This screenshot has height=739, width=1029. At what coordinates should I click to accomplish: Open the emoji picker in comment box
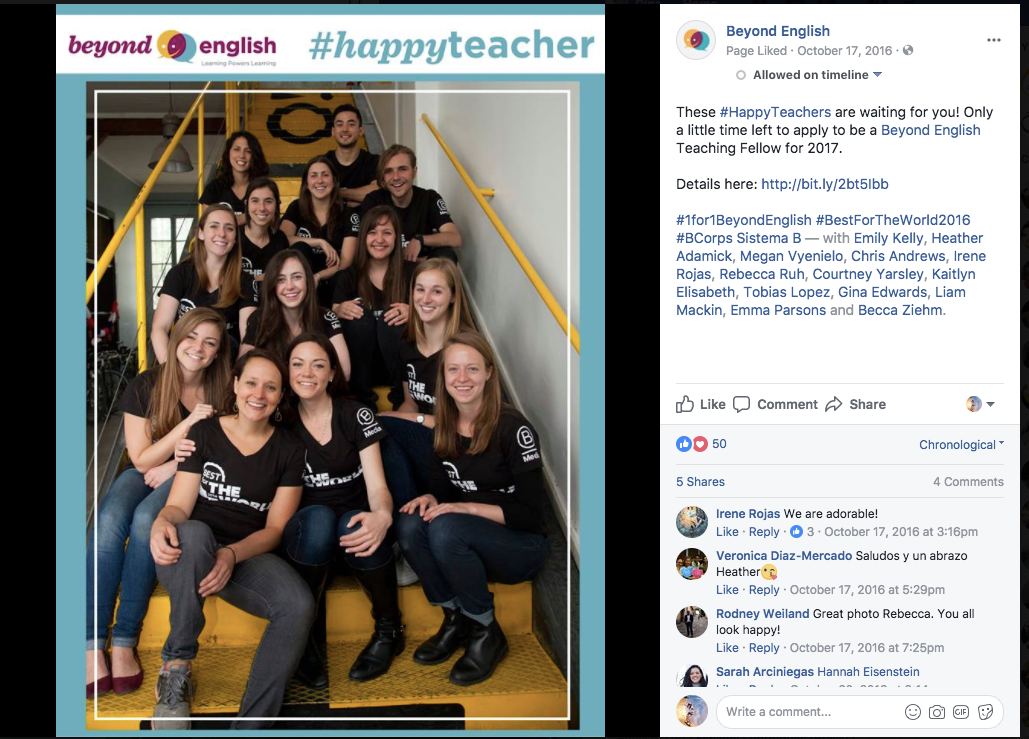pyautogui.click(x=912, y=712)
